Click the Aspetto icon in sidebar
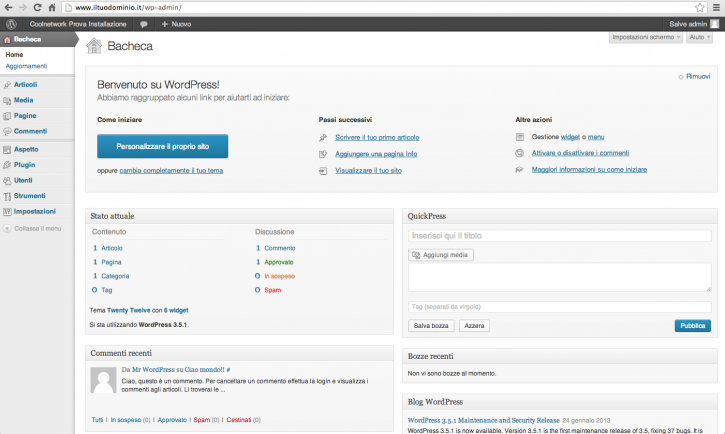This screenshot has width=725, height=434. (x=7, y=149)
